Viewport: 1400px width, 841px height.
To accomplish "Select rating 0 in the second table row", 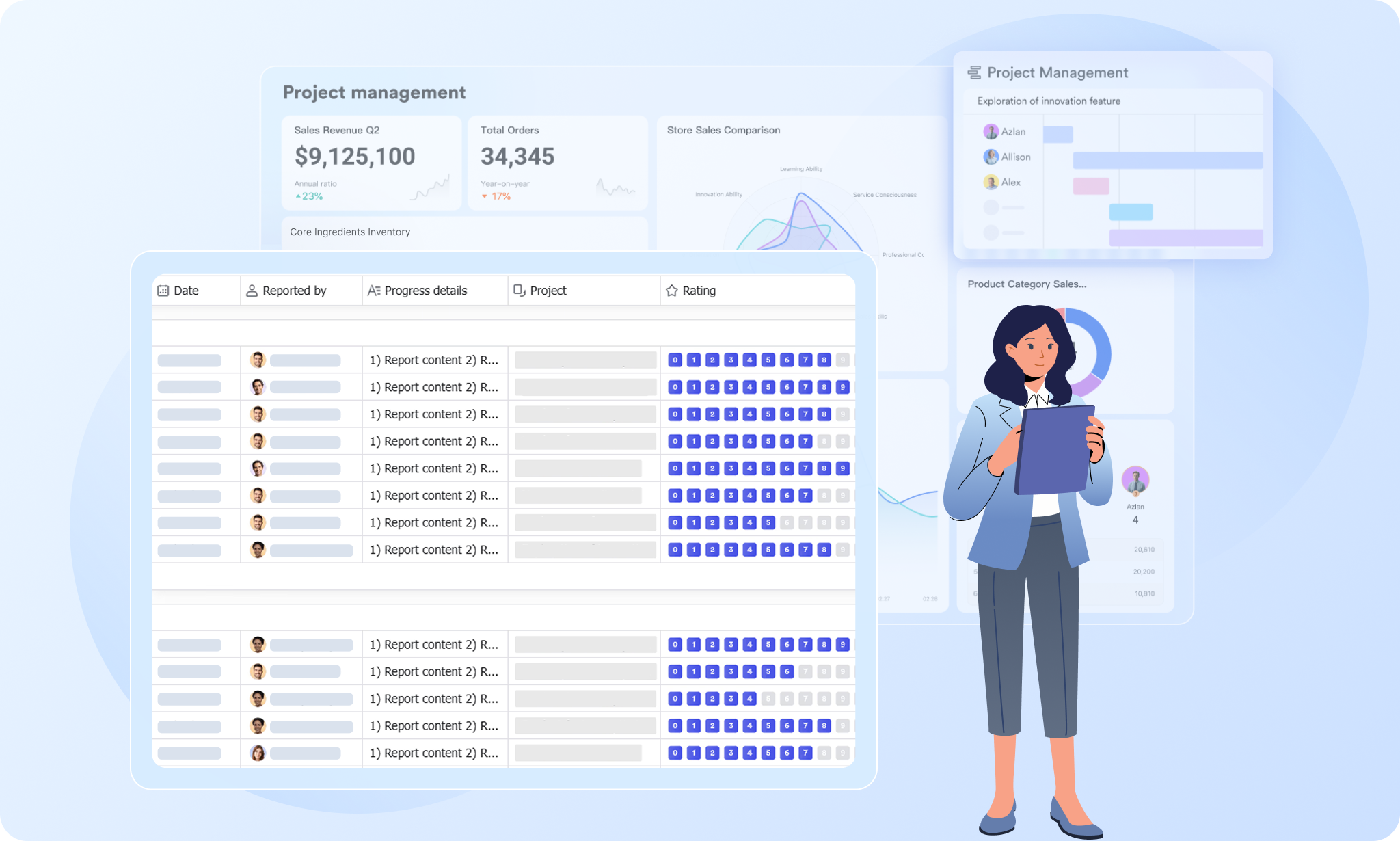I will 675,387.
